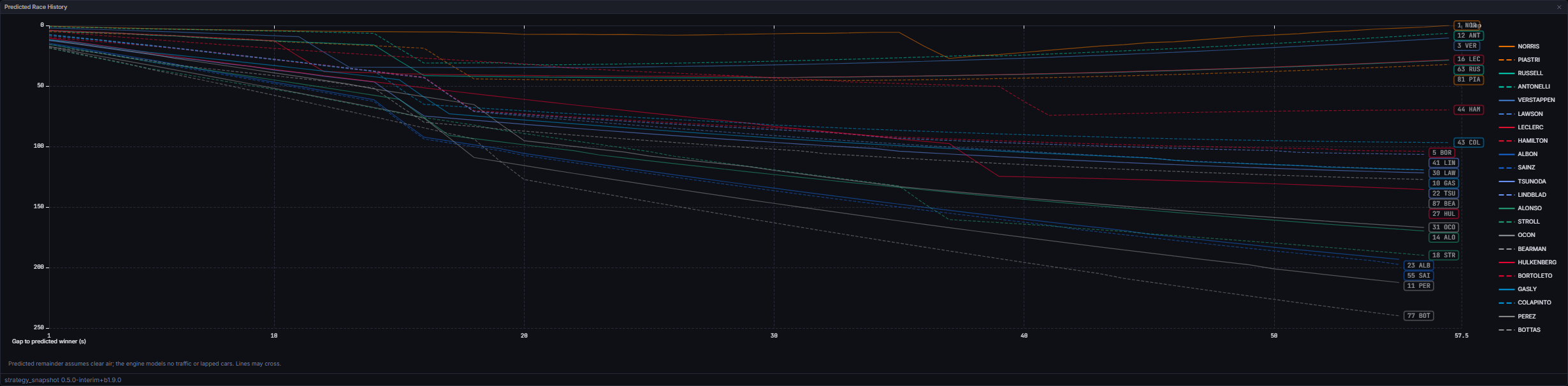Viewport: 1568px width, 386px height.
Task: Toggle BORTOLETO series in legend
Action: [x=1525, y=276]
